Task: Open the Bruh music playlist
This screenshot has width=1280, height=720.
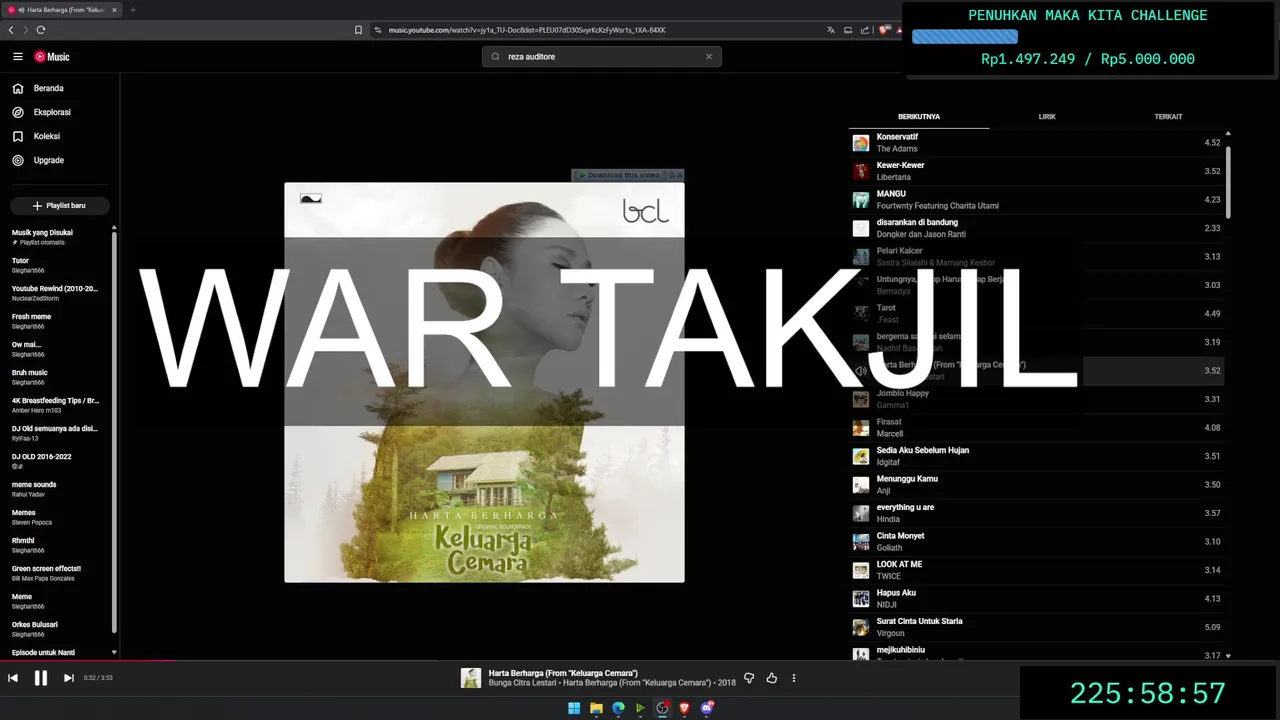Action: [x=56, y=377]
